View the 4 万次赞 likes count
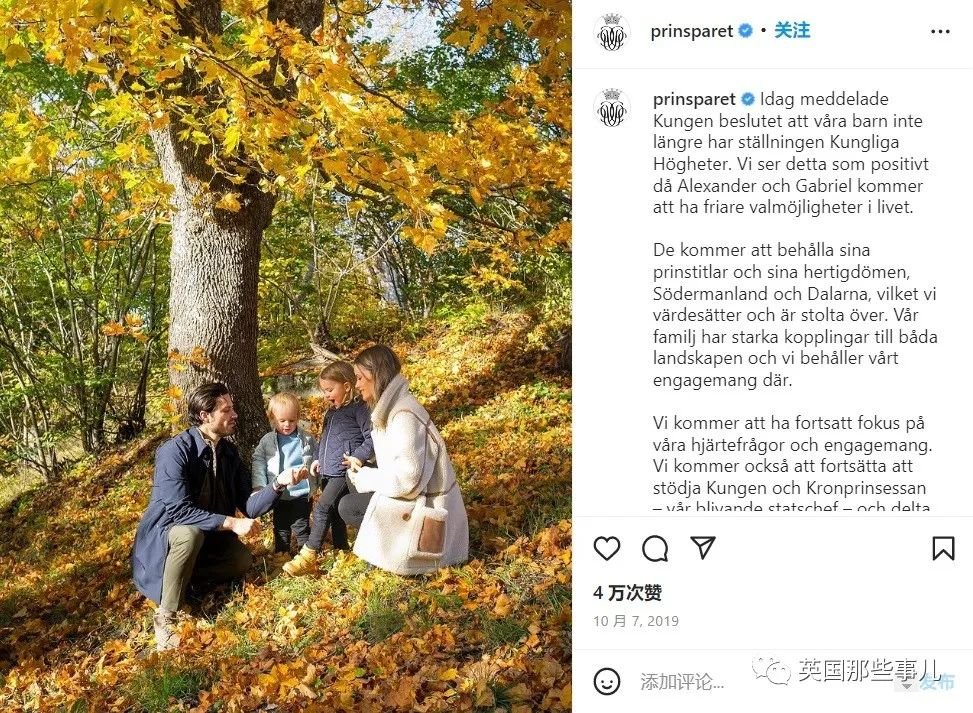The height and width of the screenshot is (713, 973). click(x=627, y=593)
